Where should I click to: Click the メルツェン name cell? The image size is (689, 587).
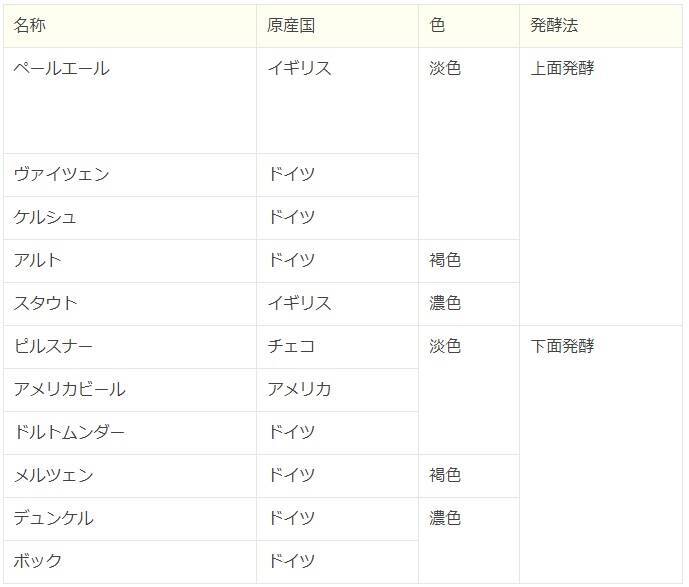pos(54,476)
